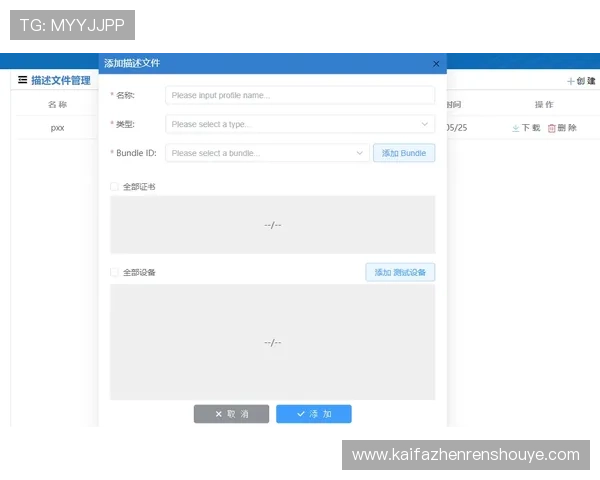The width and height of the screenshot is (600, 480).
Task: Close the 添加描述文件 dialog
Action: [436, 63]
